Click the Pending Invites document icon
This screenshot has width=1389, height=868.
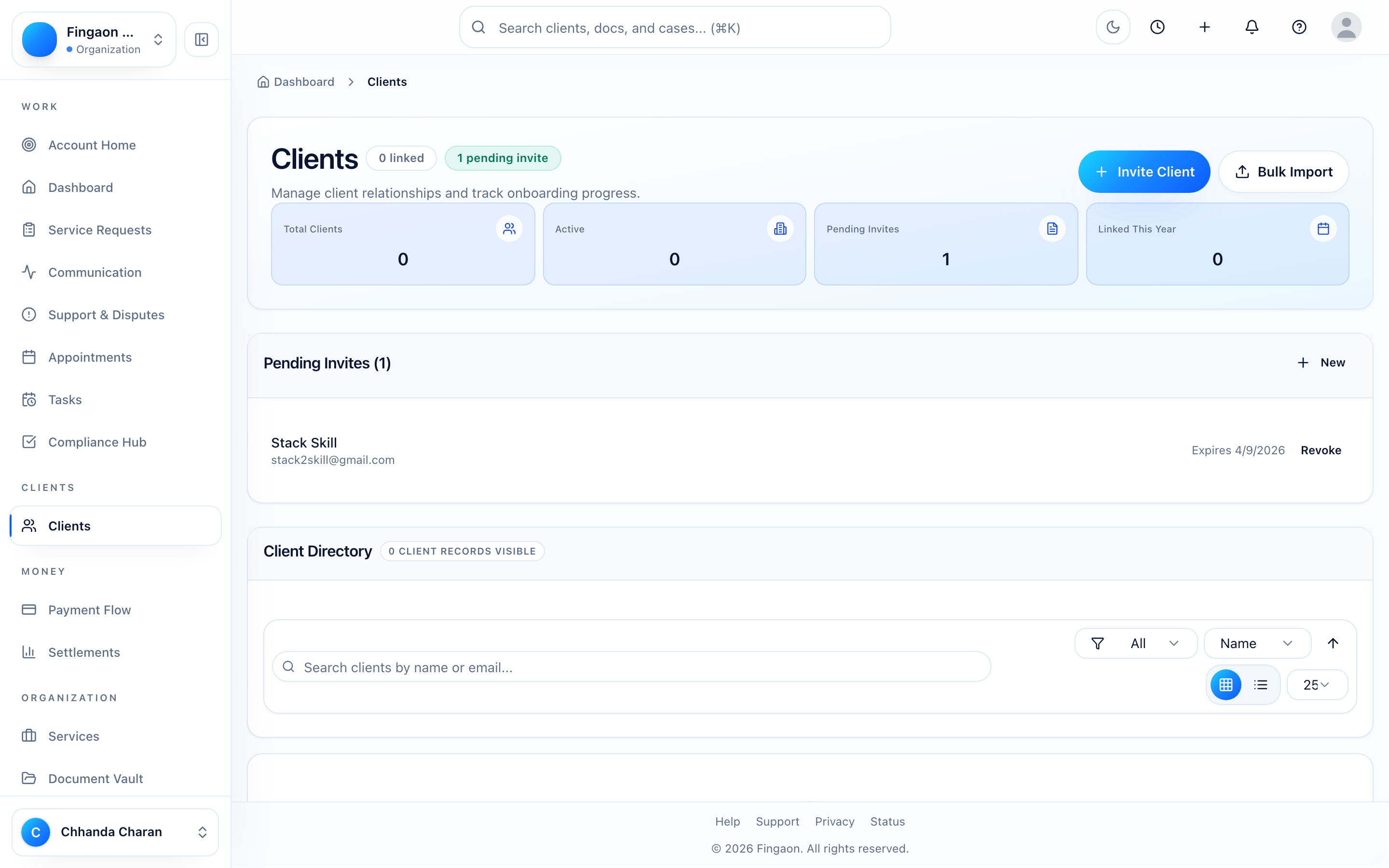[x=1052, y=229]
